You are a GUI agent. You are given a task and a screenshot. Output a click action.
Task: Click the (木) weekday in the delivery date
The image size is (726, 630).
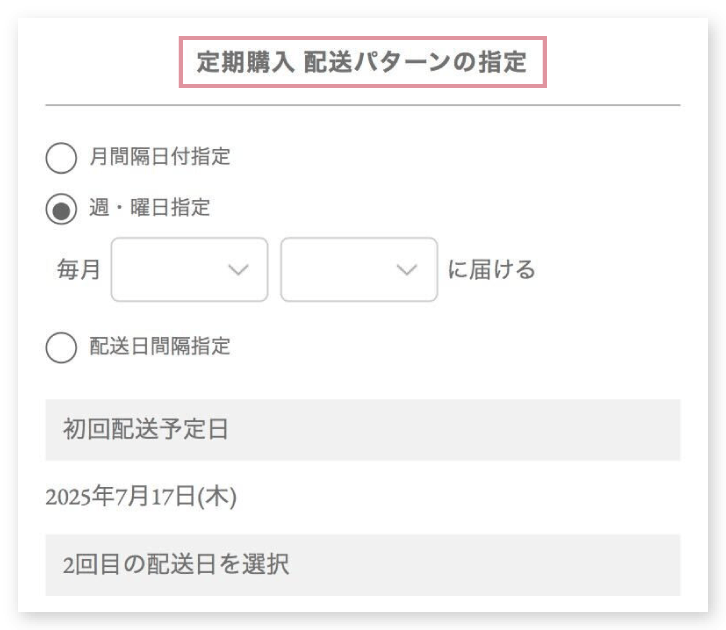217,495
